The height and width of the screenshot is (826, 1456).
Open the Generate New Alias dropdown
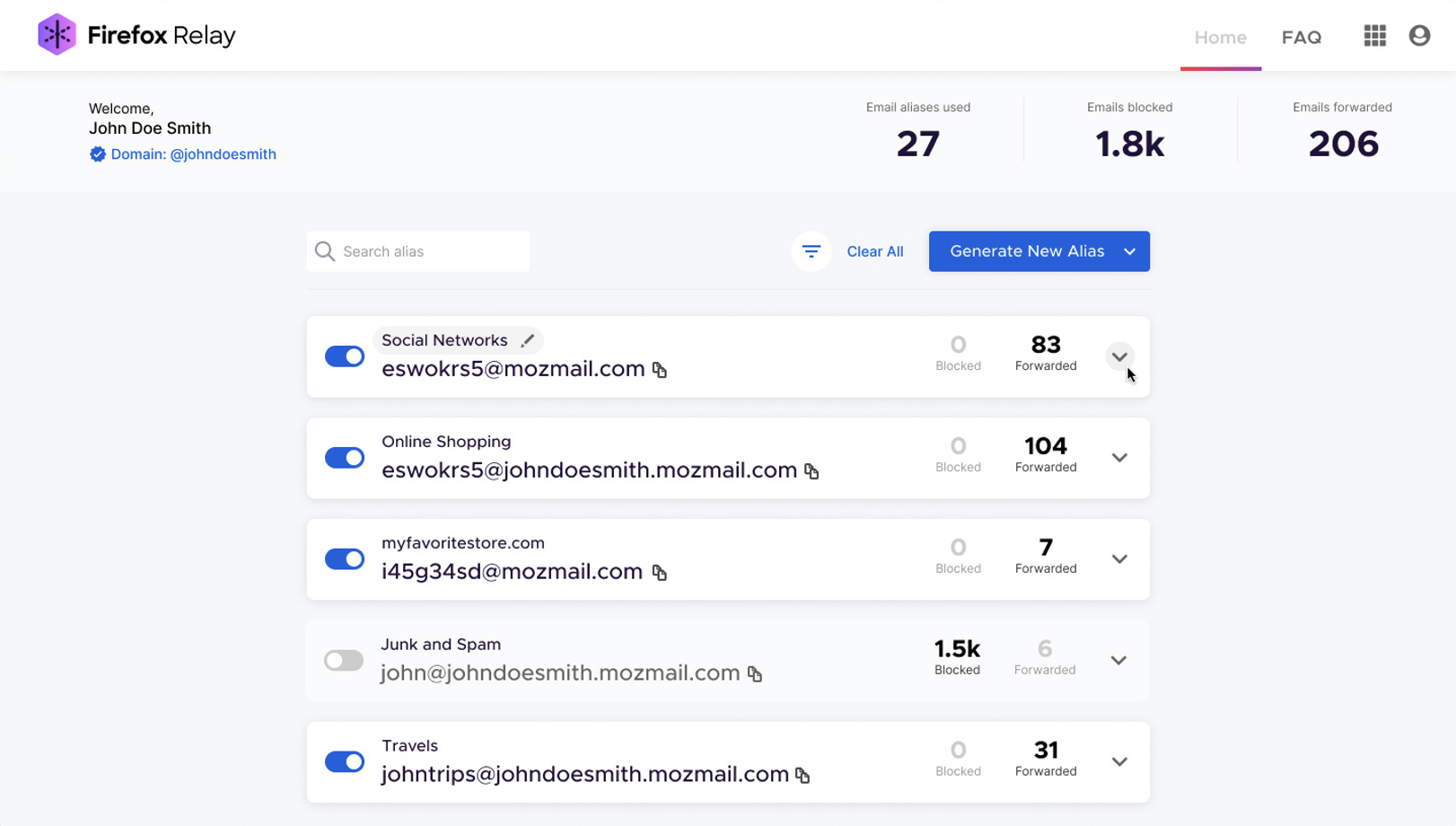click(1129, 251)
